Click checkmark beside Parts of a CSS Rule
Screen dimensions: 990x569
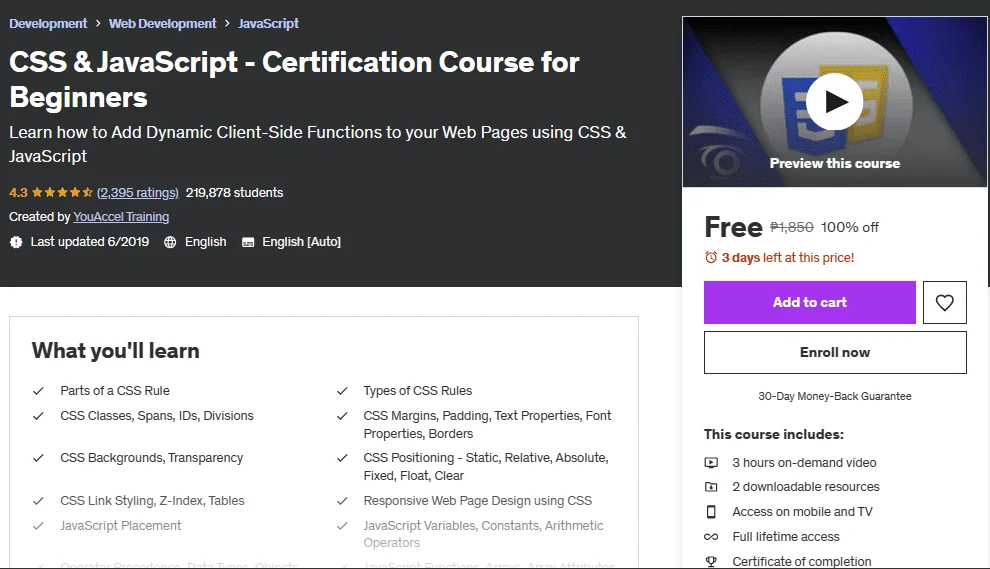click(39, 391)
